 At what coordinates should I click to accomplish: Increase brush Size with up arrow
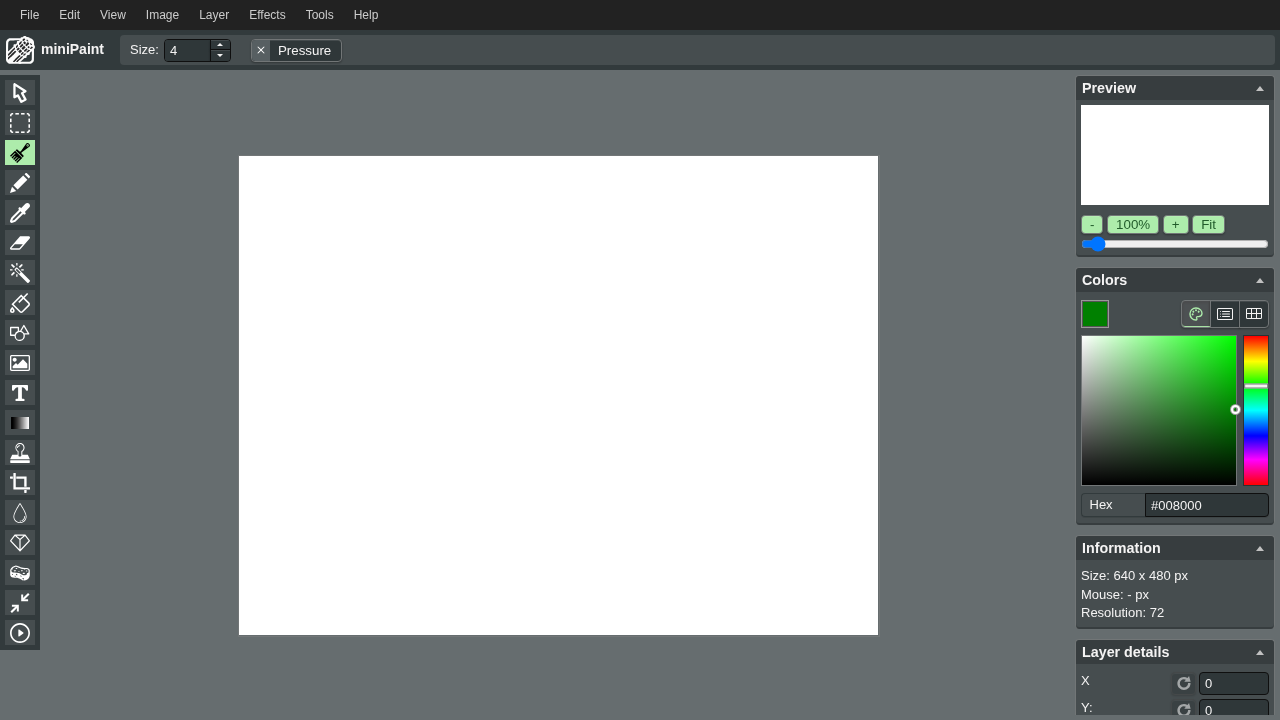pyautogui.click(x=220, y=45)
